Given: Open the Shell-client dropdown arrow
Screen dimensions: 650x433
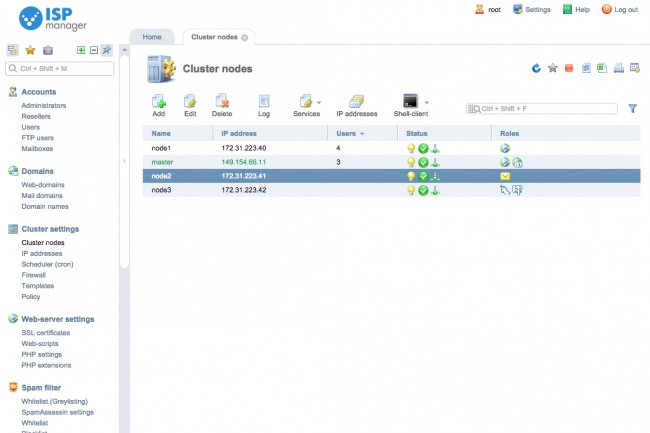Looking at the screenshot, I should pos(427,101).
